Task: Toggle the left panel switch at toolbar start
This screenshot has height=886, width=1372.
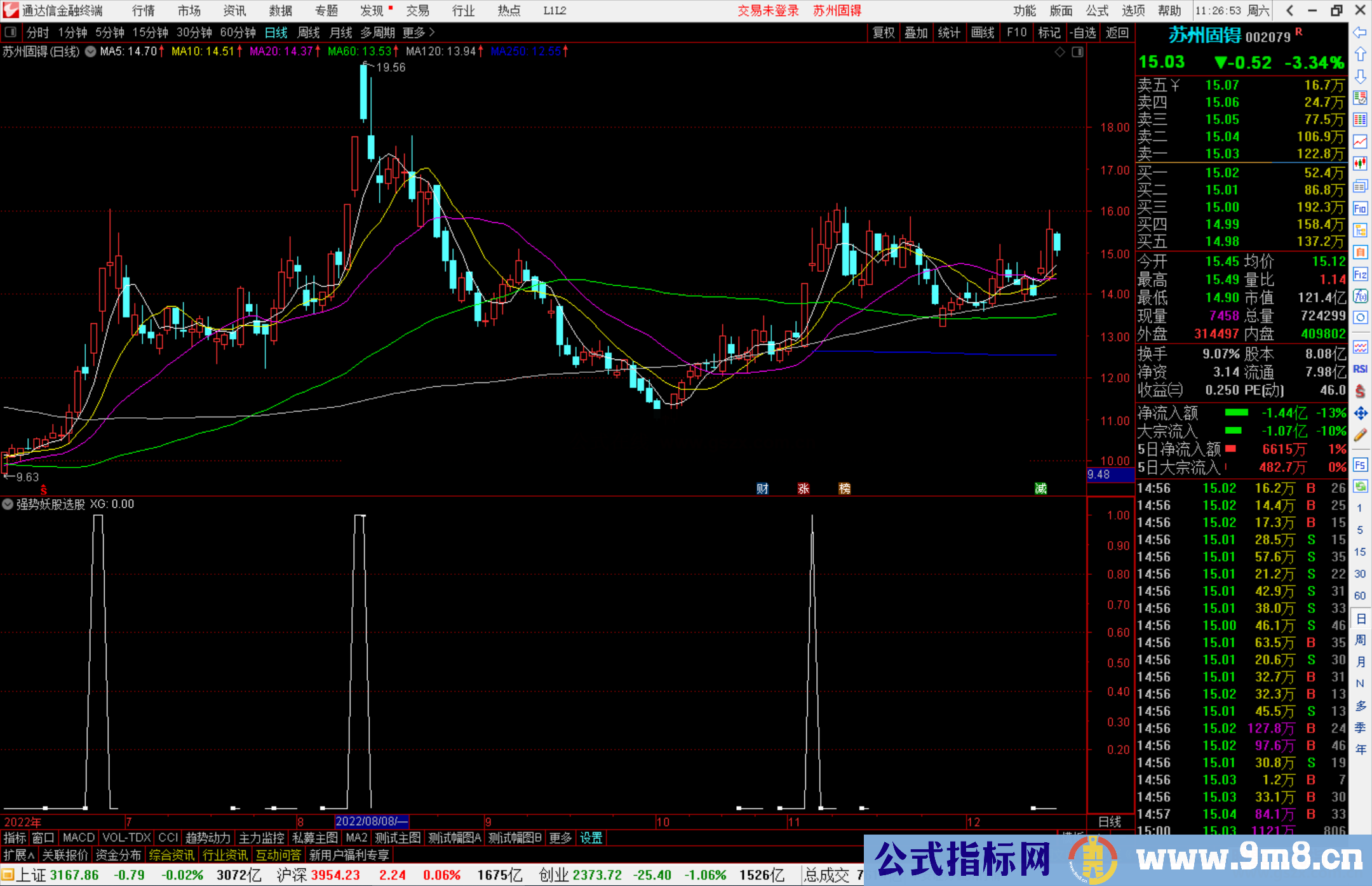Action: pyautogui.click(x=10, y=32)
